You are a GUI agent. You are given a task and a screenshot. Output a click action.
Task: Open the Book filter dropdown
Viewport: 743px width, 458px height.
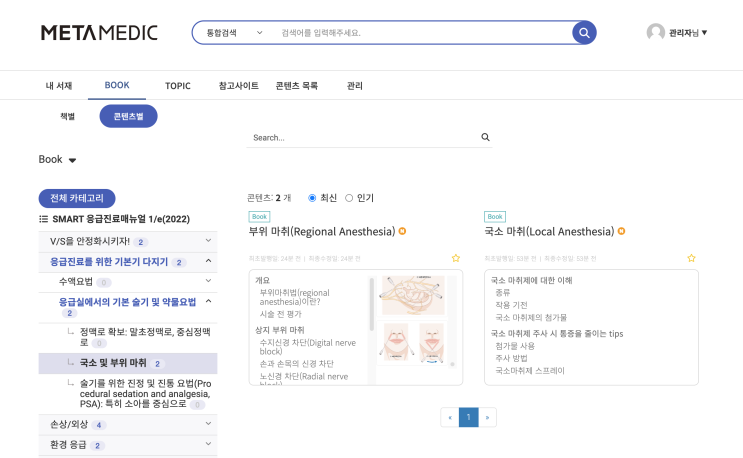tap(57, 160)
